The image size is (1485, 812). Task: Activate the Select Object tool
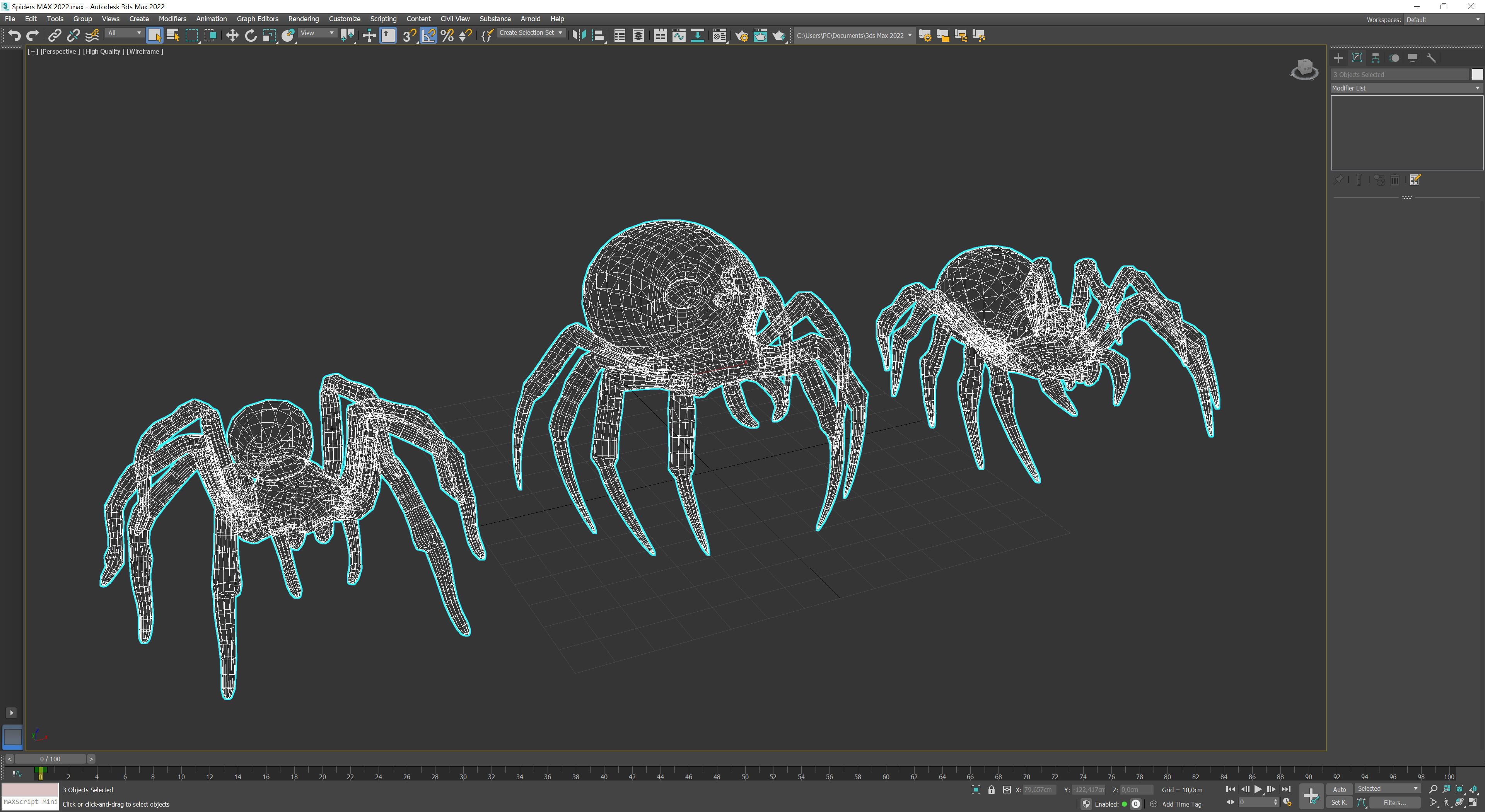pos(155,36)
